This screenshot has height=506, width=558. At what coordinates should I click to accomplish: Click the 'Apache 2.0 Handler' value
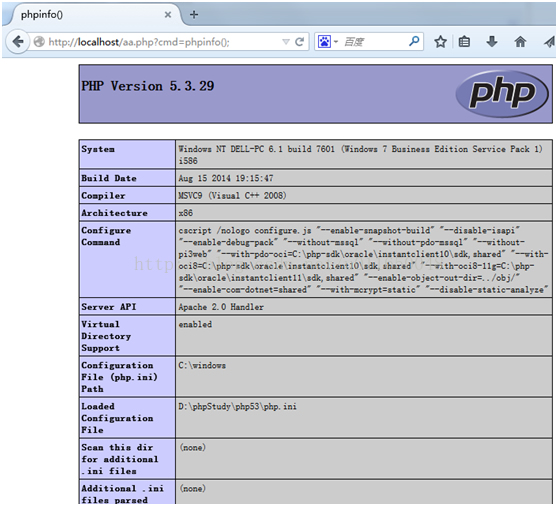[221, 307]
